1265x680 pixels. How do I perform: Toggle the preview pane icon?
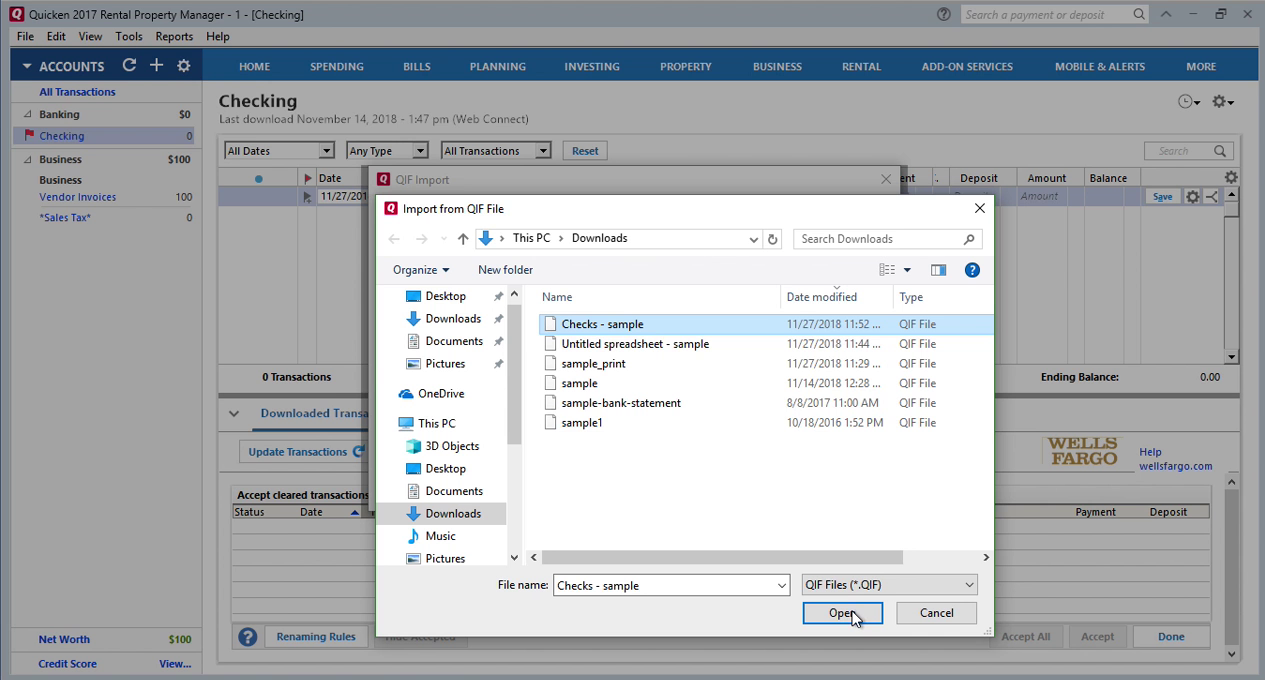pyautogui.click(x=938, y=270)
